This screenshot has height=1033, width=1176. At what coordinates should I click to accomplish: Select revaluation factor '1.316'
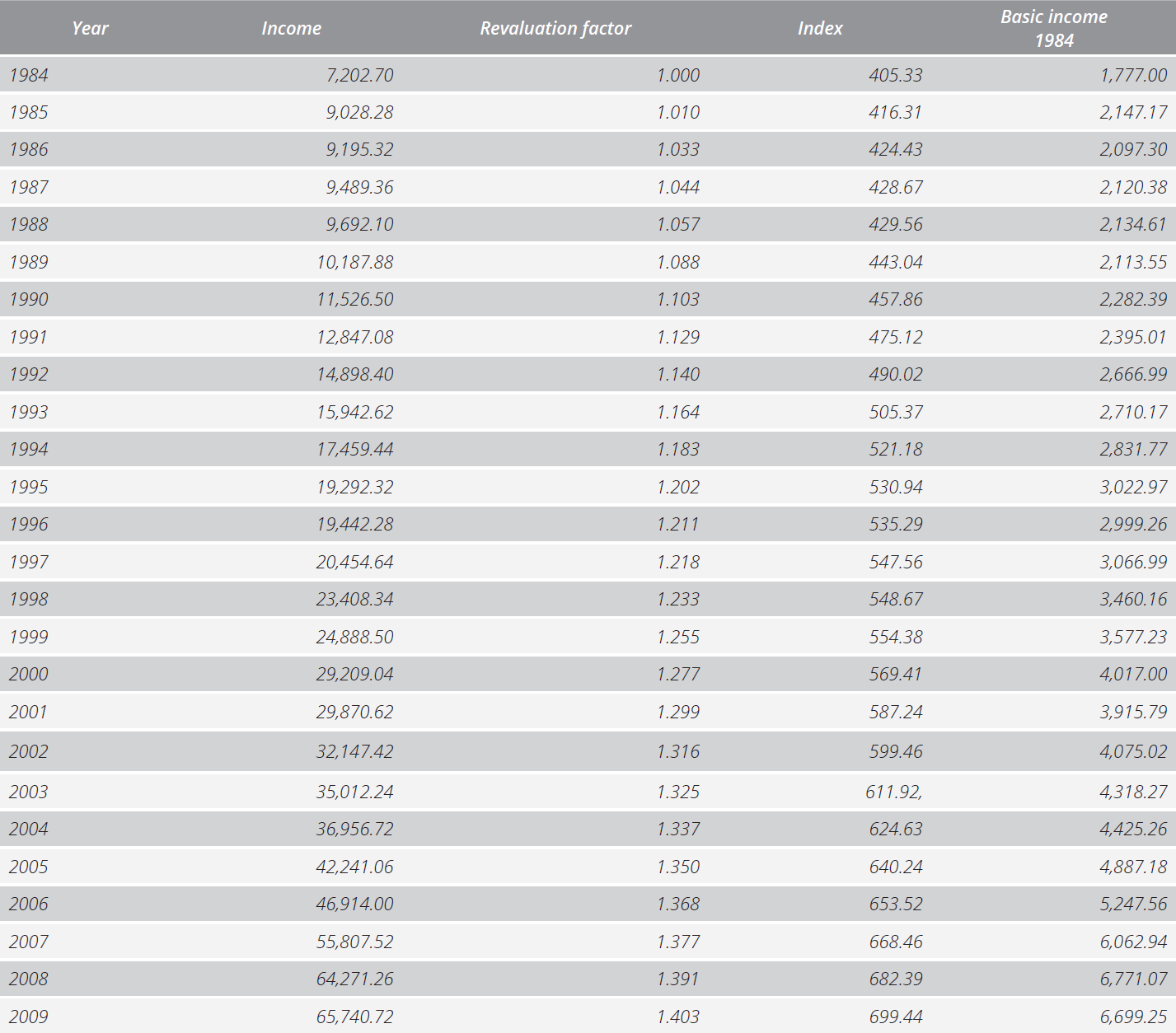click(678, 751)
